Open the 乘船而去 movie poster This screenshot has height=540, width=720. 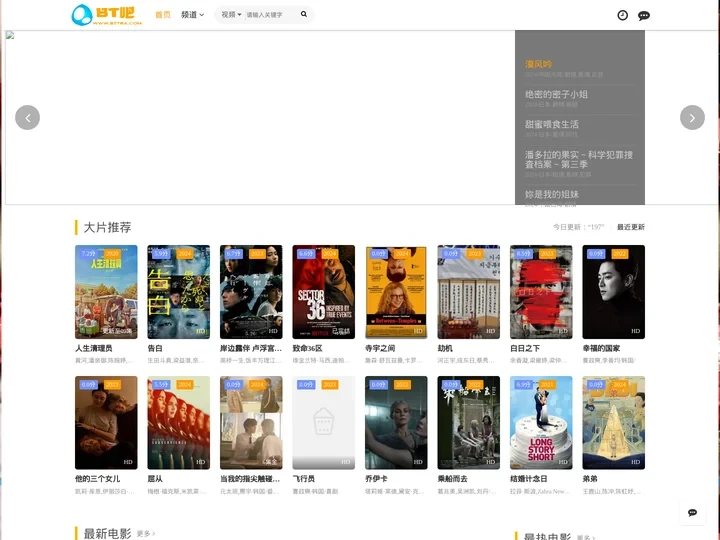[468, 422]
